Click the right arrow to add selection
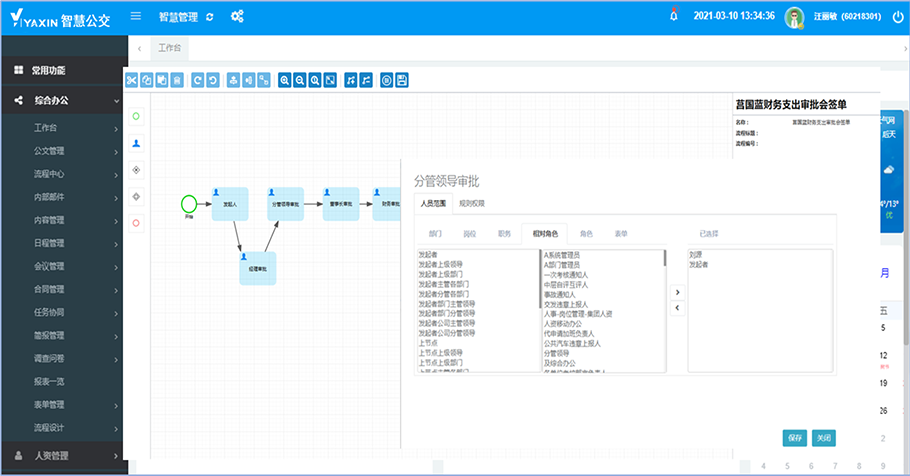The image size is (910, 476). click(x=678, y=292)
